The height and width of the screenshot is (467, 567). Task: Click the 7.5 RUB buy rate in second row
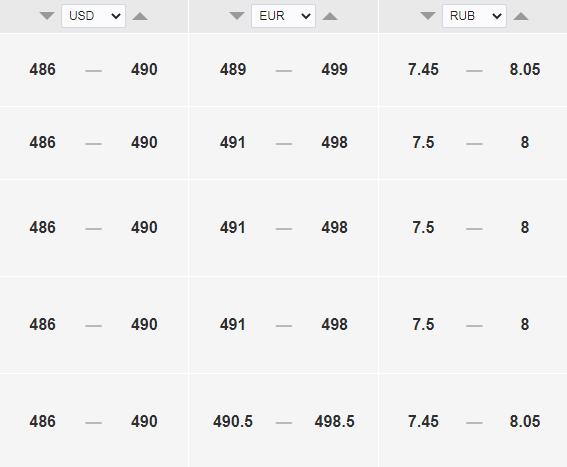423,143
